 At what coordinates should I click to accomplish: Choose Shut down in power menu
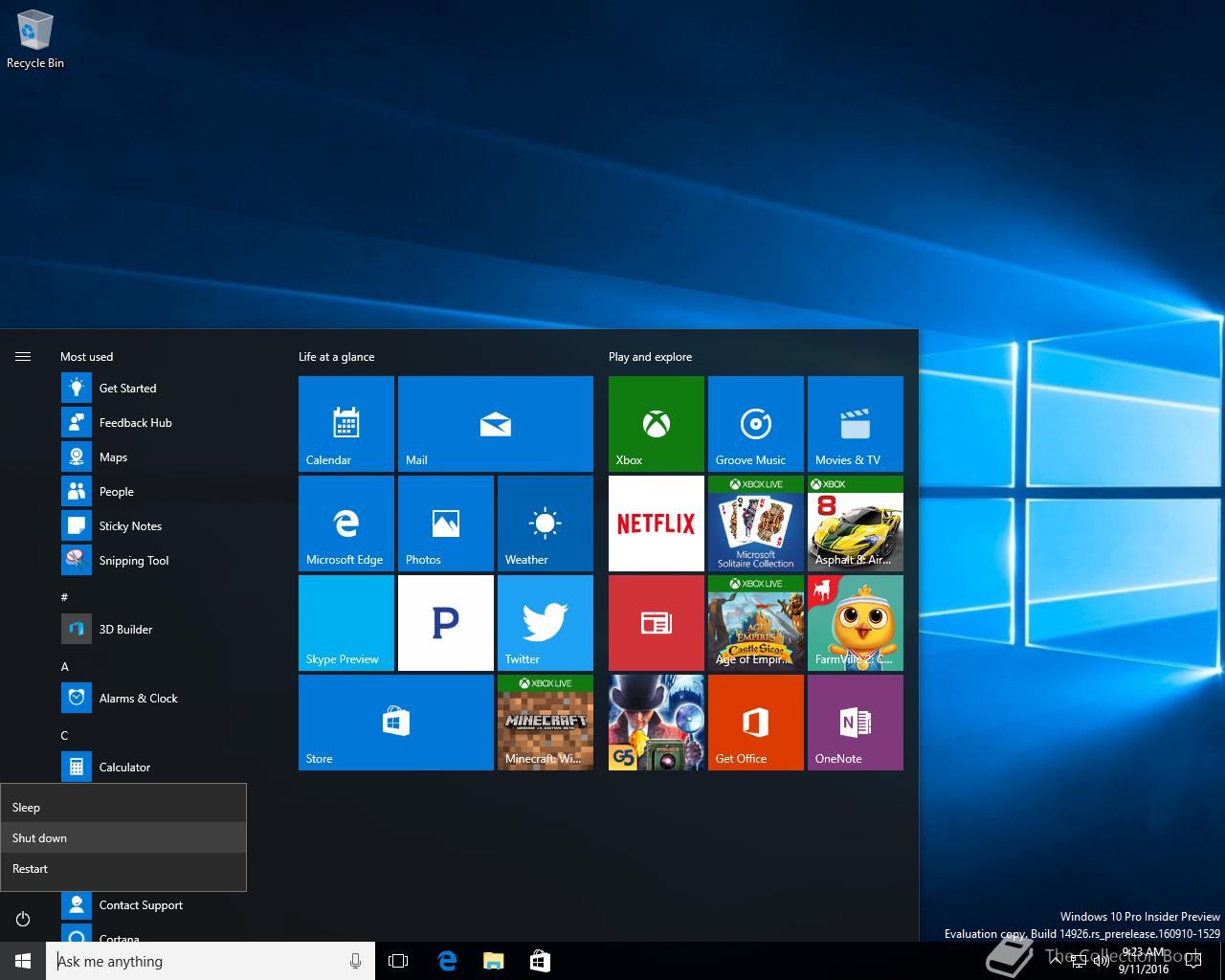coord(123,837)
